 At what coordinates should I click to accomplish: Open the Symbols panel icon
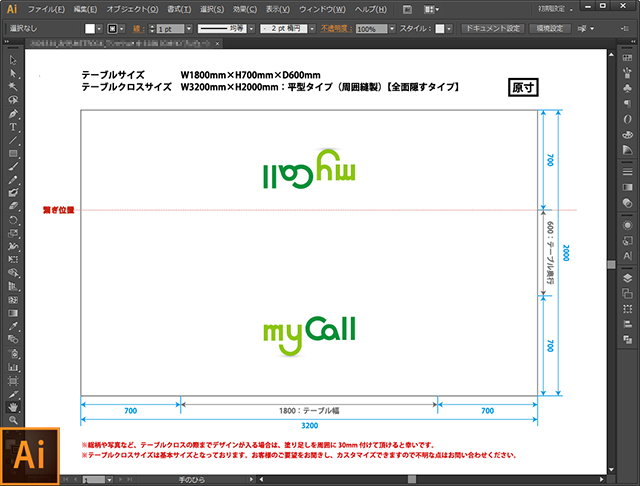click(x=627, y=88)
